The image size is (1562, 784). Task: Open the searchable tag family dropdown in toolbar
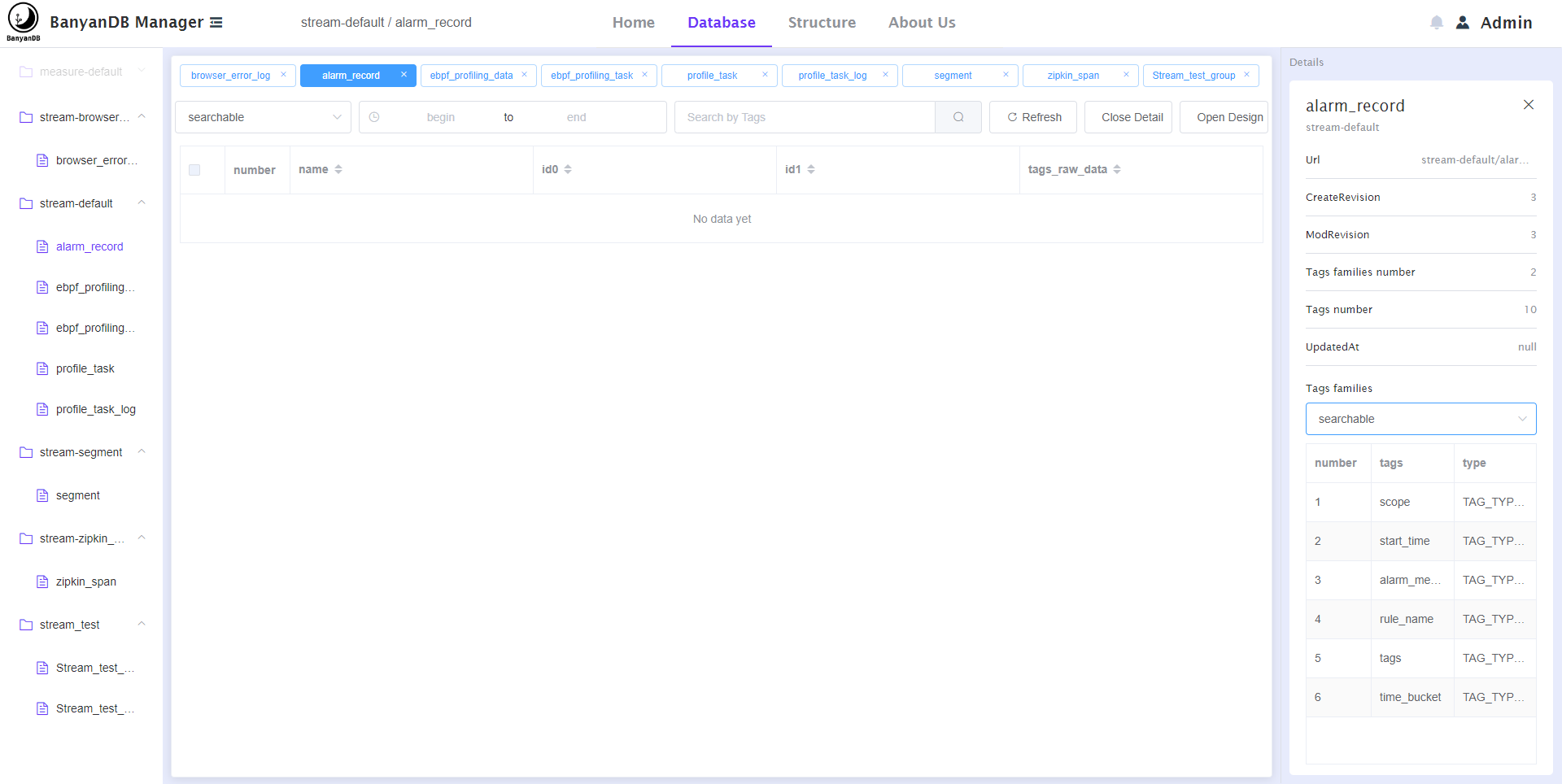263,117
